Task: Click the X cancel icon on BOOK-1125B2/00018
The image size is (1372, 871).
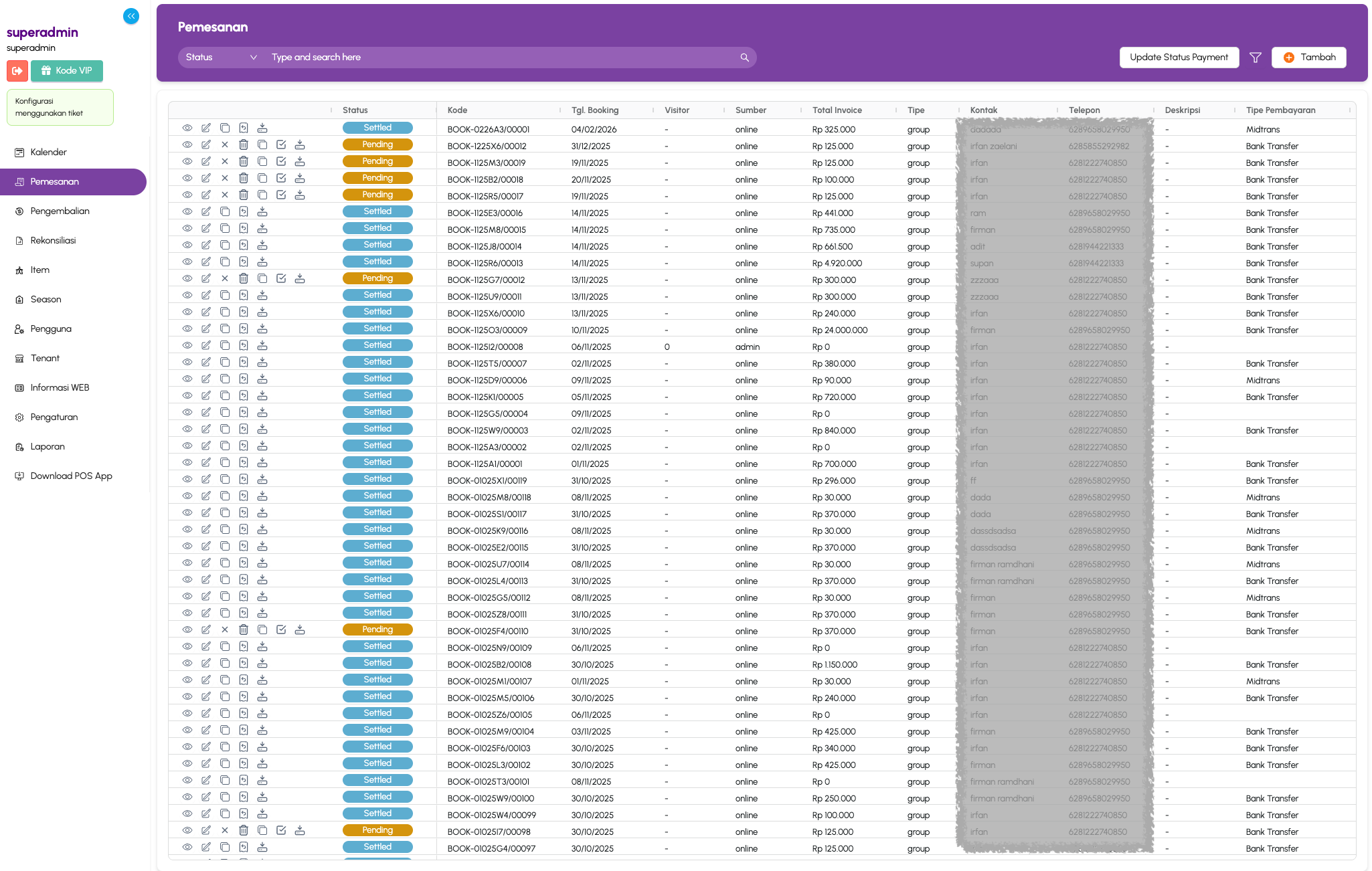Action: click(225, 178)
